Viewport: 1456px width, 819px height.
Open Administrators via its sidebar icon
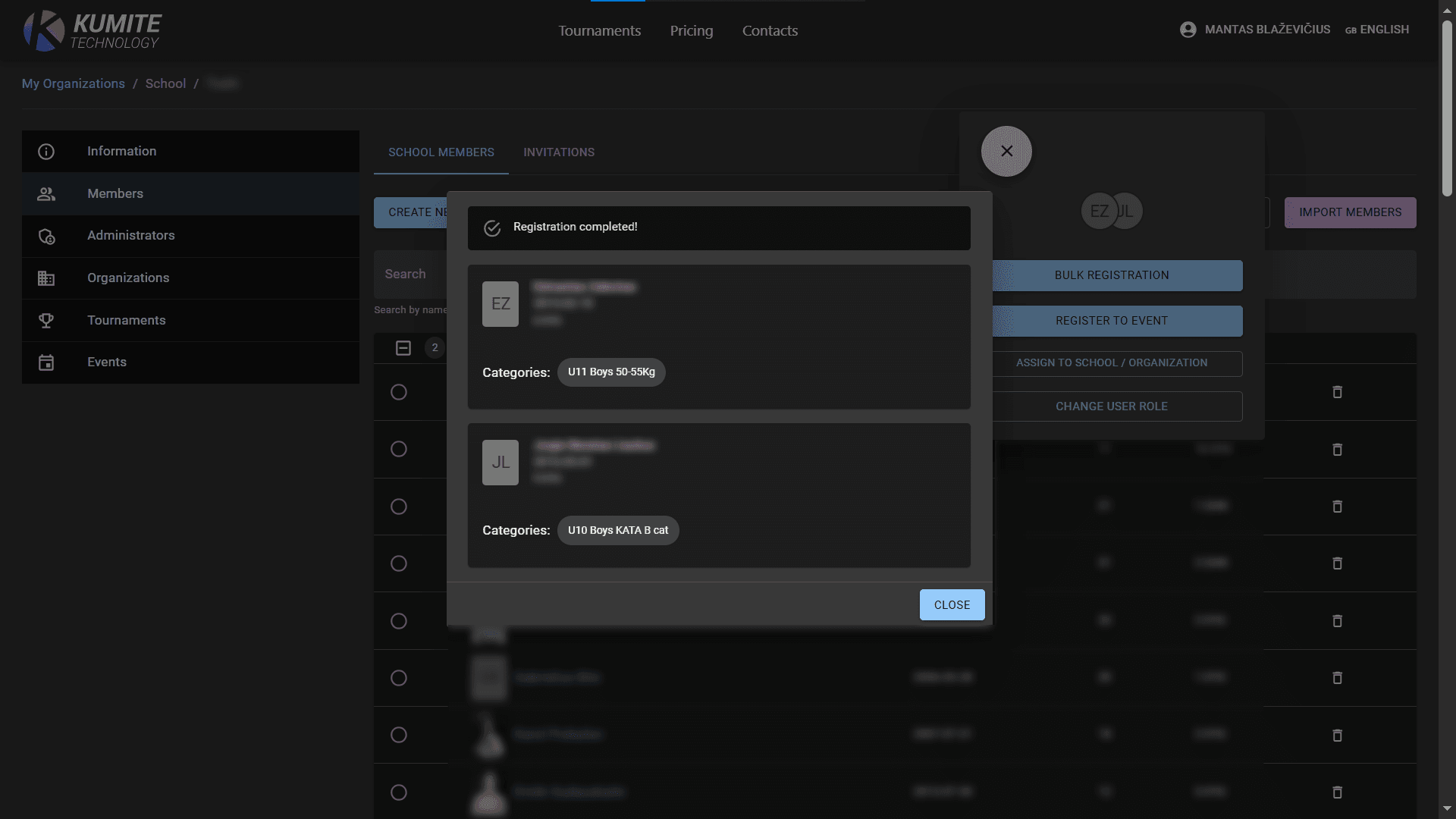click(x=45, y=236)
